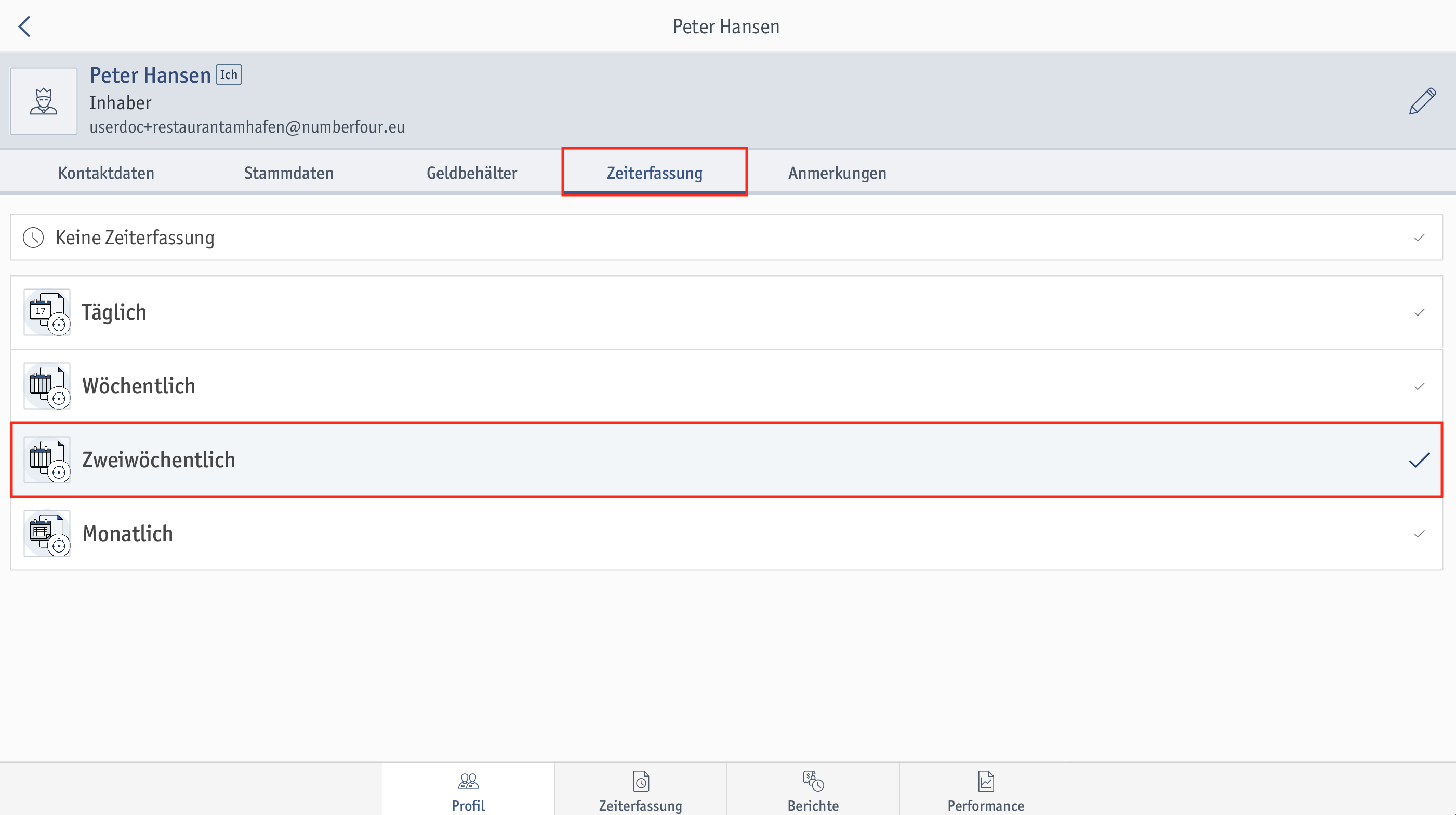Toggle the active Zweiwöchentlich checkmark

coord(1419,460)
